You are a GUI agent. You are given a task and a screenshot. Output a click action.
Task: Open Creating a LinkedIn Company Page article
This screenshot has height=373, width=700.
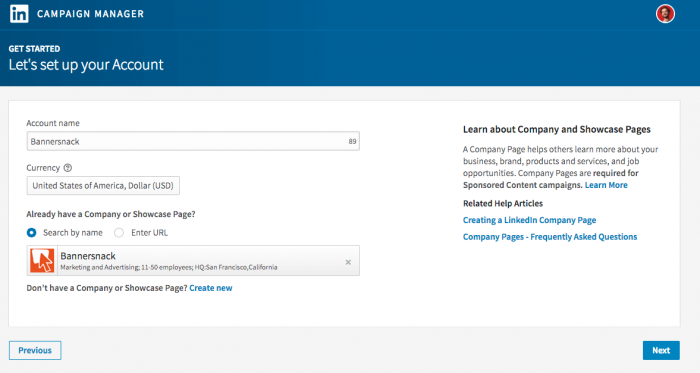pos(529,220)
